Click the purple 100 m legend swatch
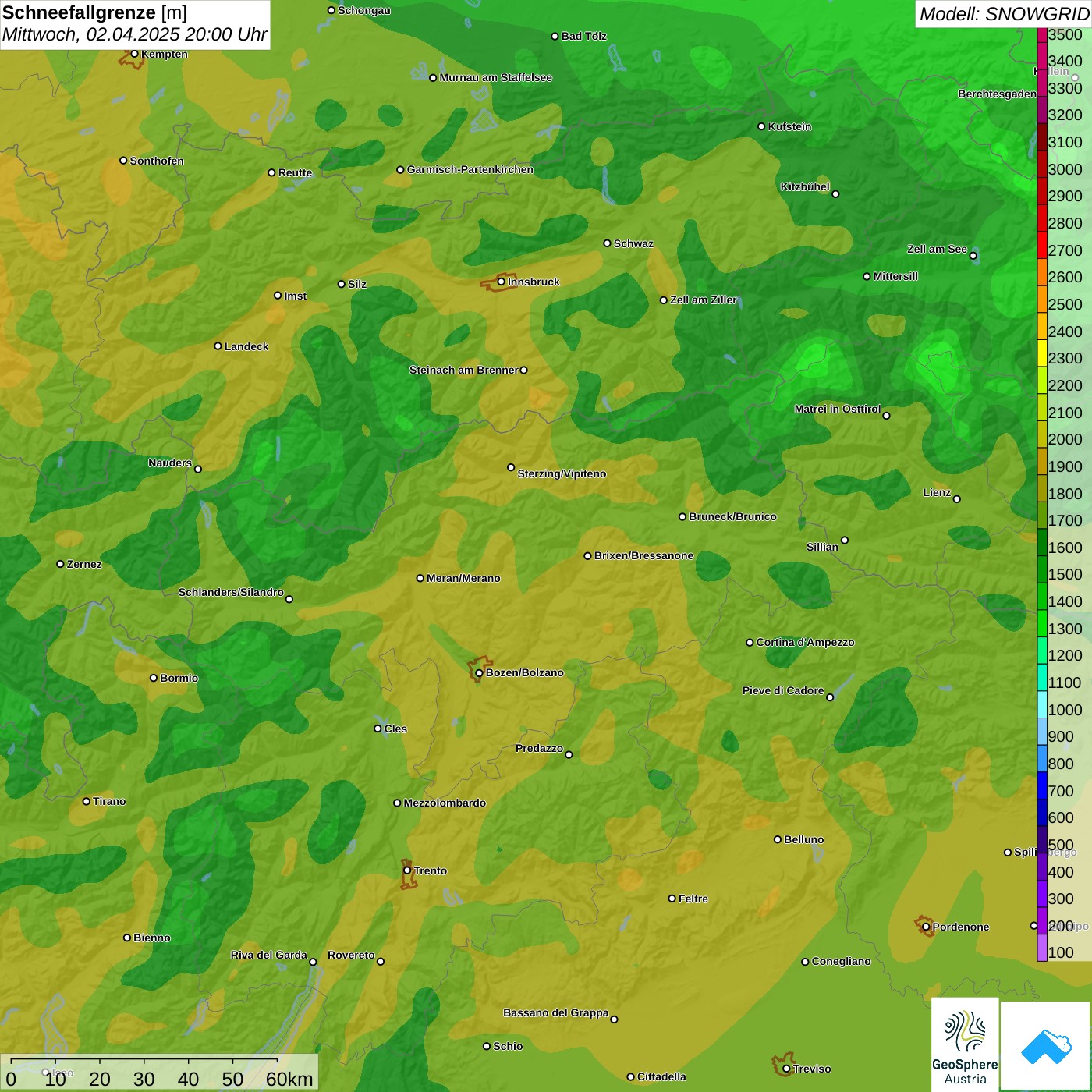The image size is (1092, 1092). 1042,949
